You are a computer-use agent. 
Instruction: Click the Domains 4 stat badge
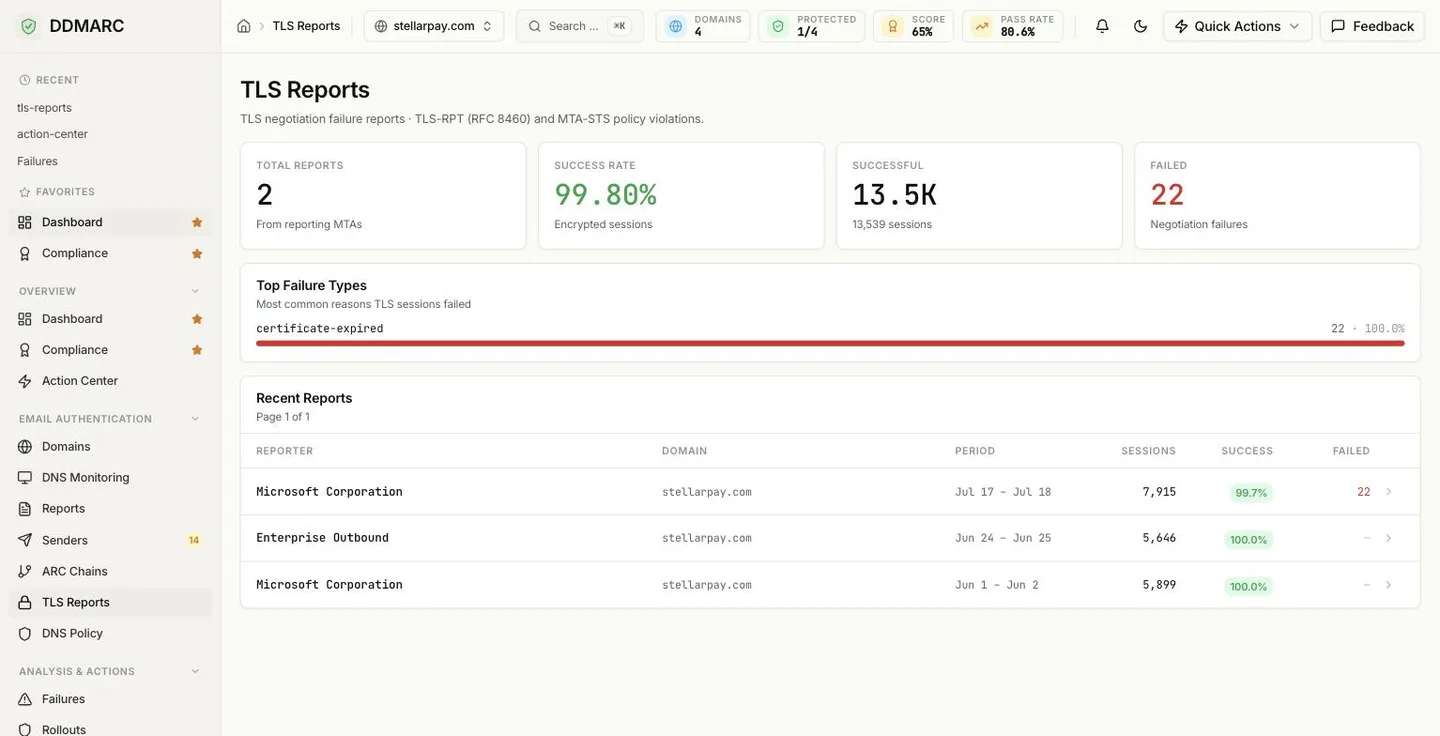703,26
